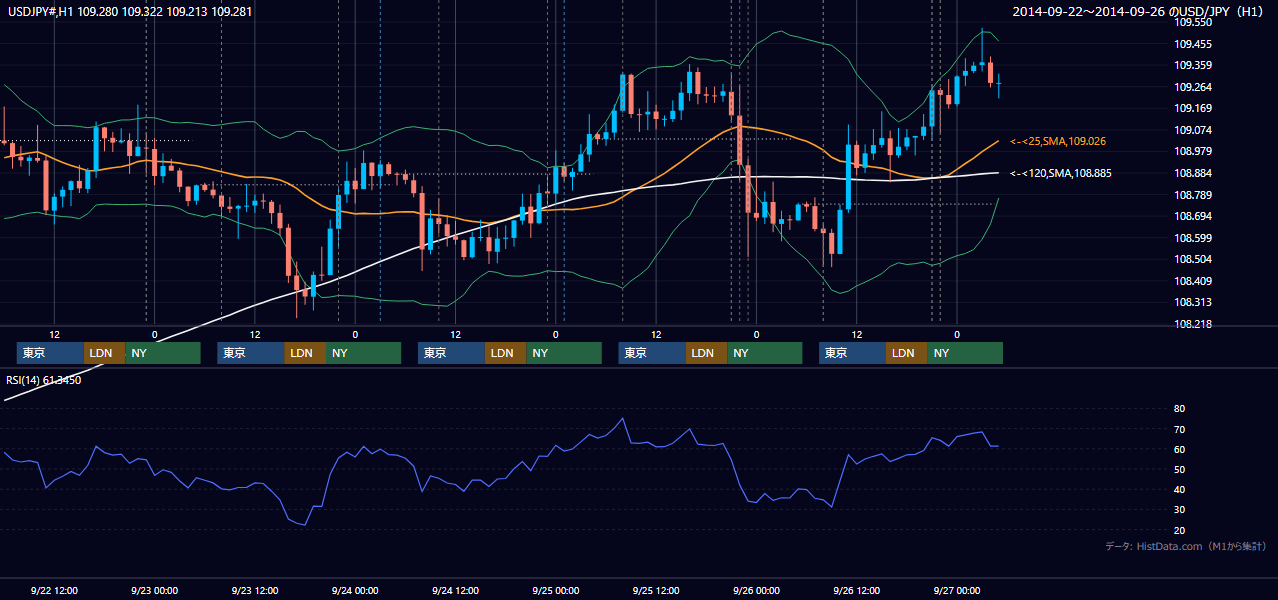This screenshot has height=600, width=1278.
Task: Select the 2014-09-22～2014-09-26 date range heading
Action: [1136, 11]
